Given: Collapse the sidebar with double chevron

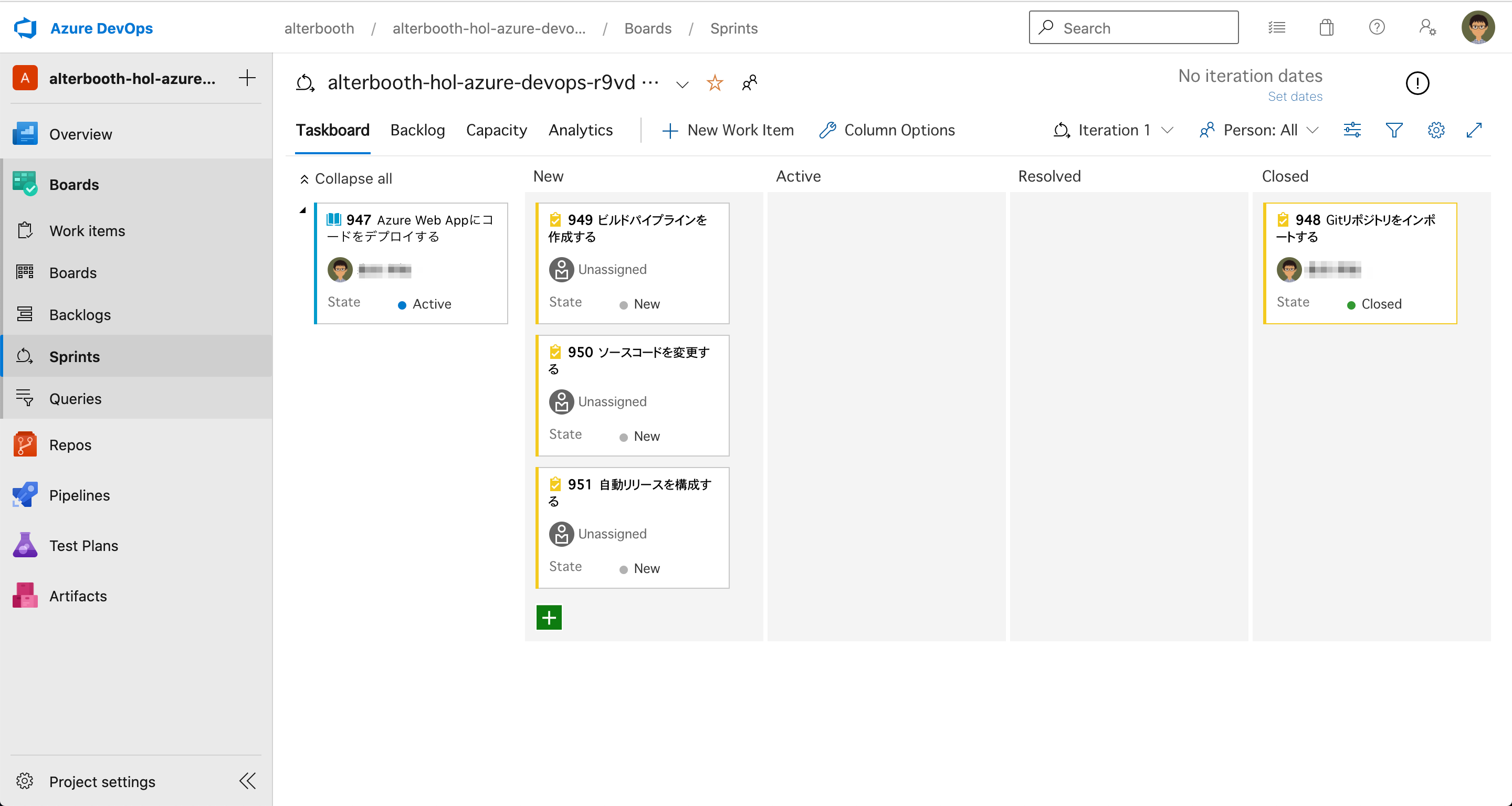Looking at the screenshot, I should click(x=247, y=781).
